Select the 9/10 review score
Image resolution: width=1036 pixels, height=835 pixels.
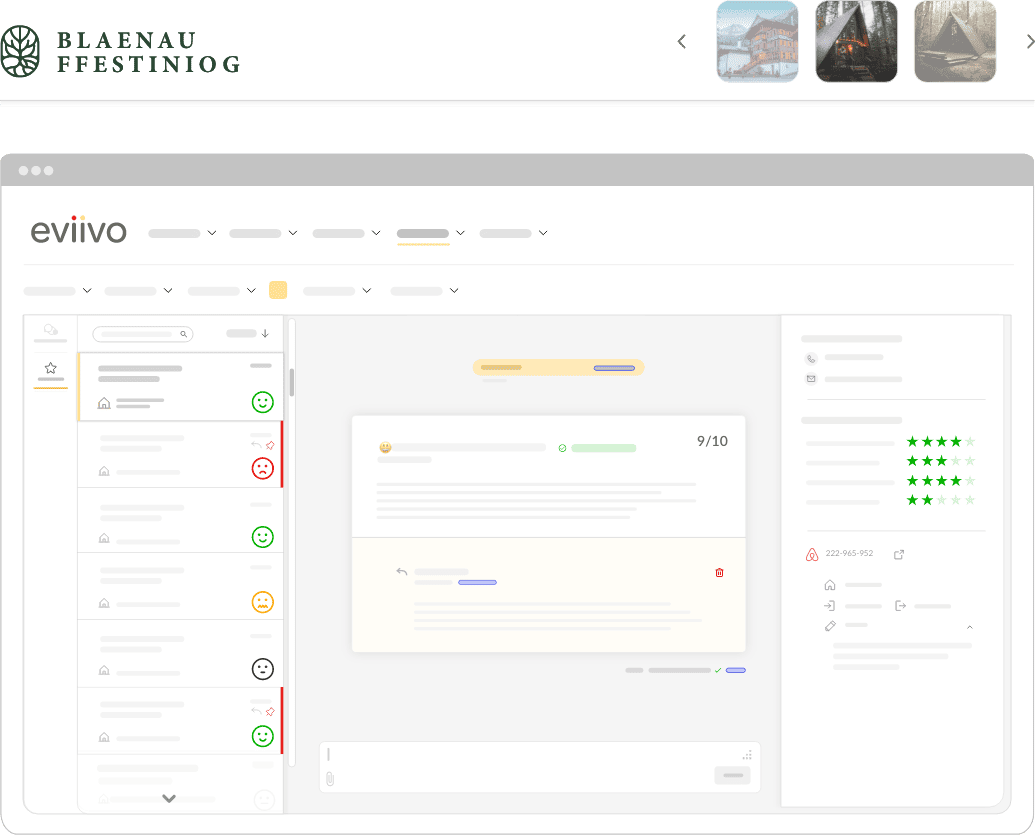[x=712, y=441]
